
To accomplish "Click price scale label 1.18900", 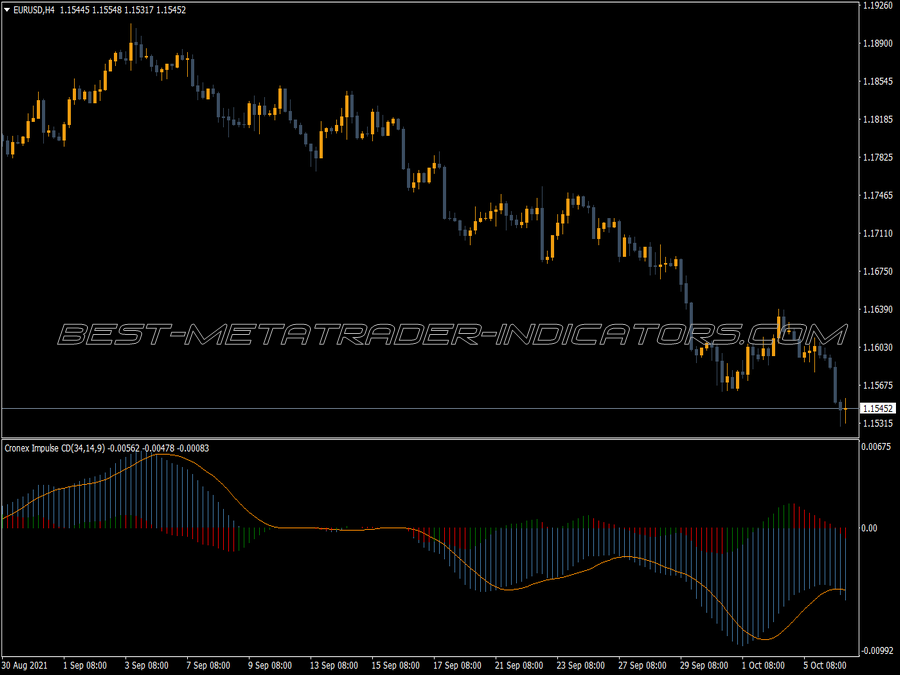I will [878, 44].
